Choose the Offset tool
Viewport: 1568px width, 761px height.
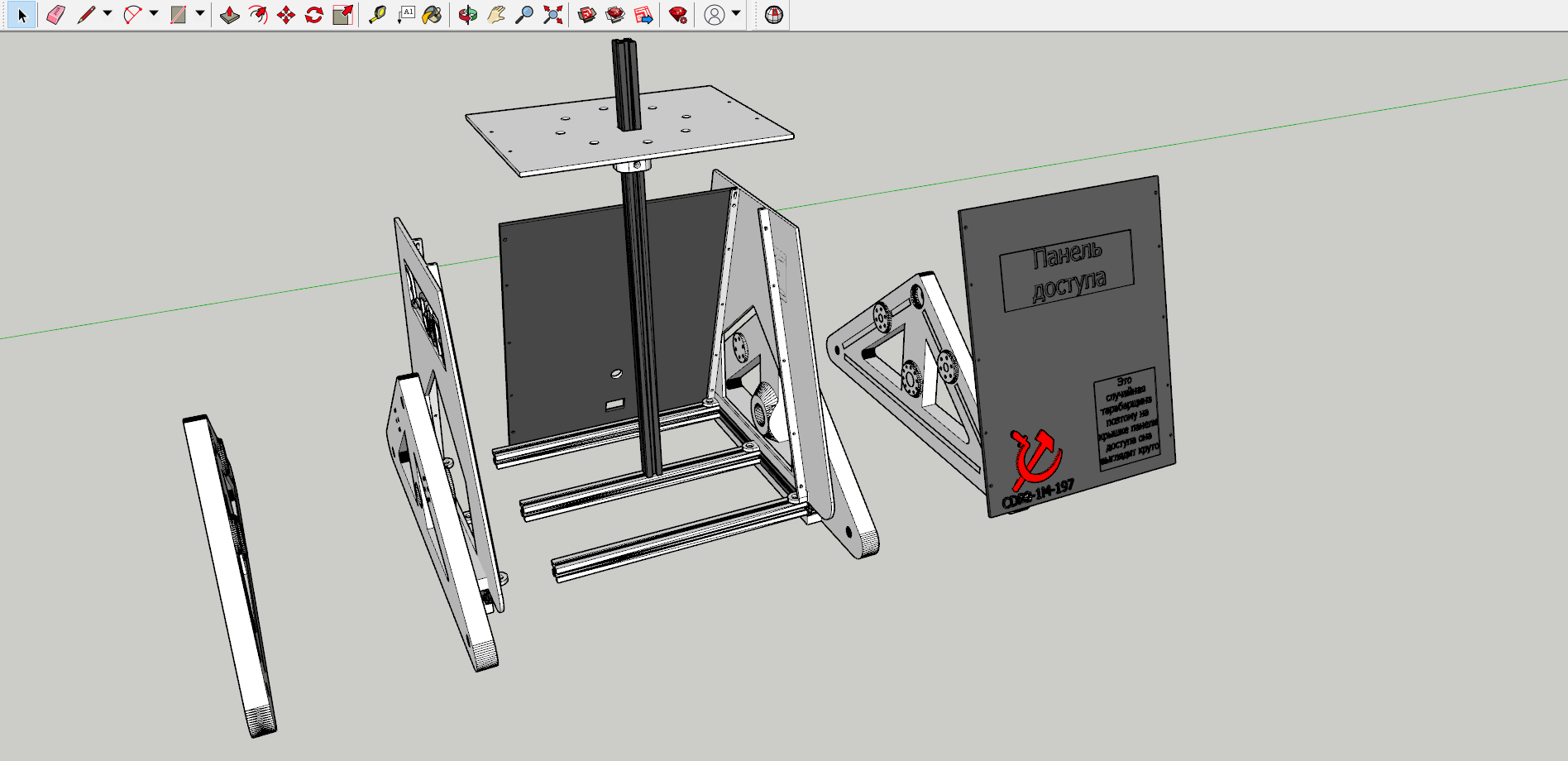258,15
